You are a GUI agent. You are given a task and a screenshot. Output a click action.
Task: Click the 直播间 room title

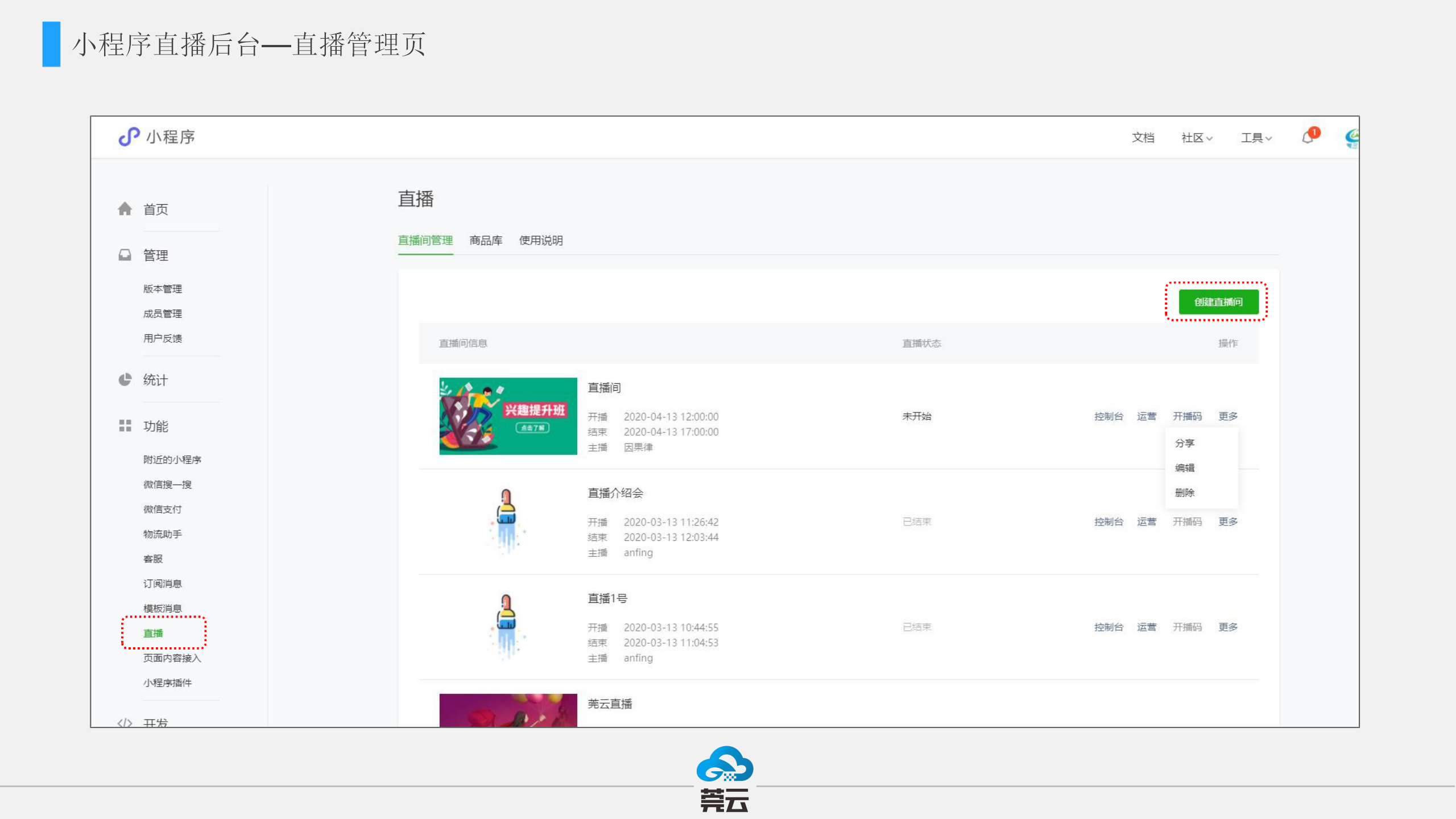pos(604,388)
